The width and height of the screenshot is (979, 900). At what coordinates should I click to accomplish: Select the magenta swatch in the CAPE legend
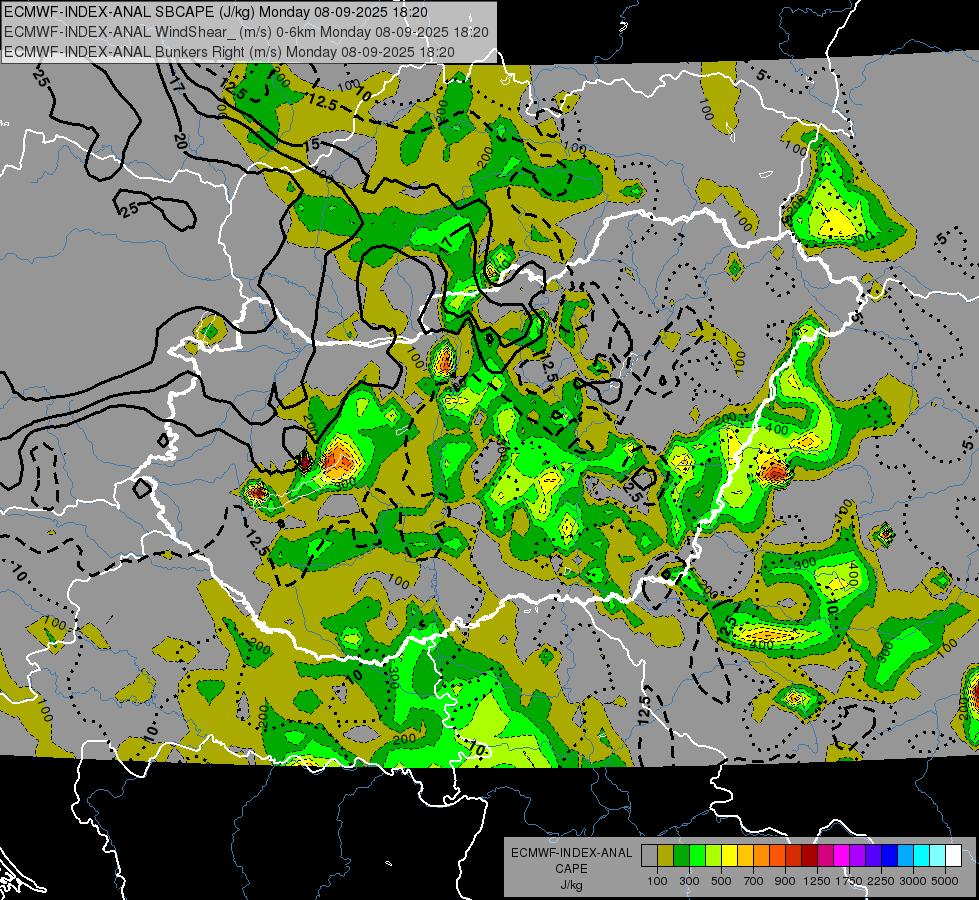coord(842,856)
